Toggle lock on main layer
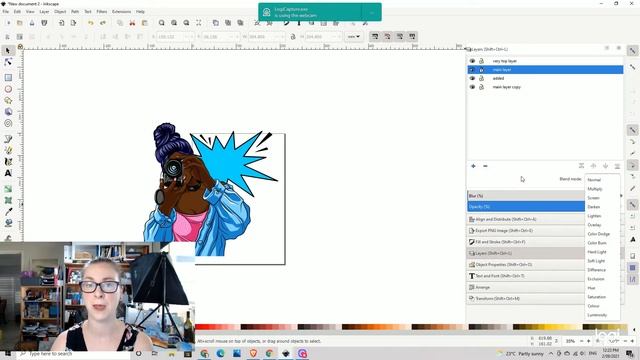Screen dimensions: 640x360 click(x=482, y=70)
